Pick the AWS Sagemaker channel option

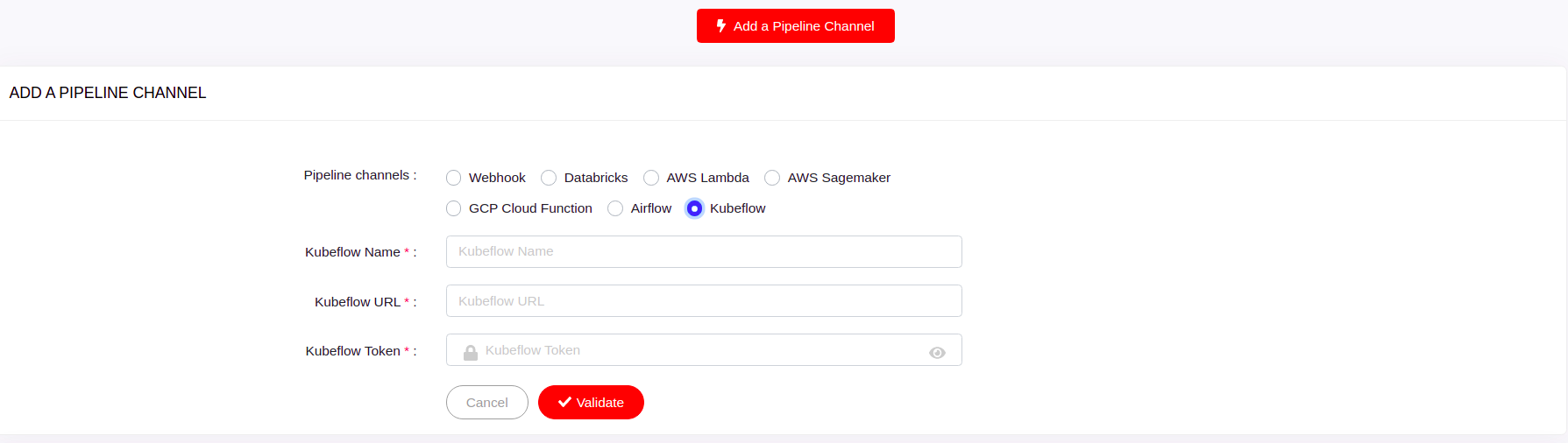[x=772, y=178]
